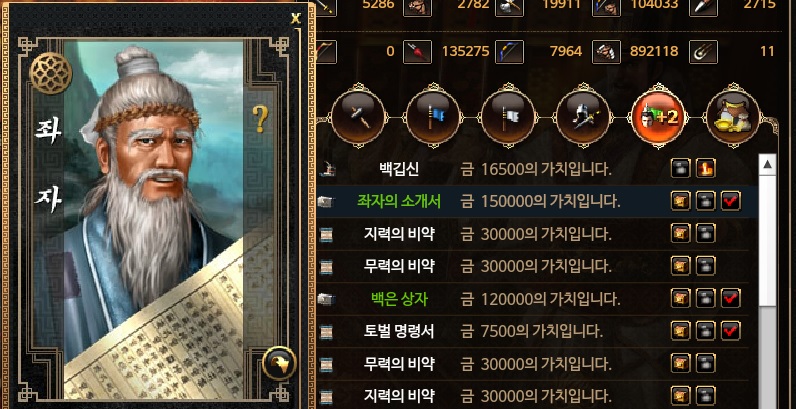Viewport: 800px width, 409px height.
Task: Click the round gold emblem at card bottom
Action: pos(279,364)
